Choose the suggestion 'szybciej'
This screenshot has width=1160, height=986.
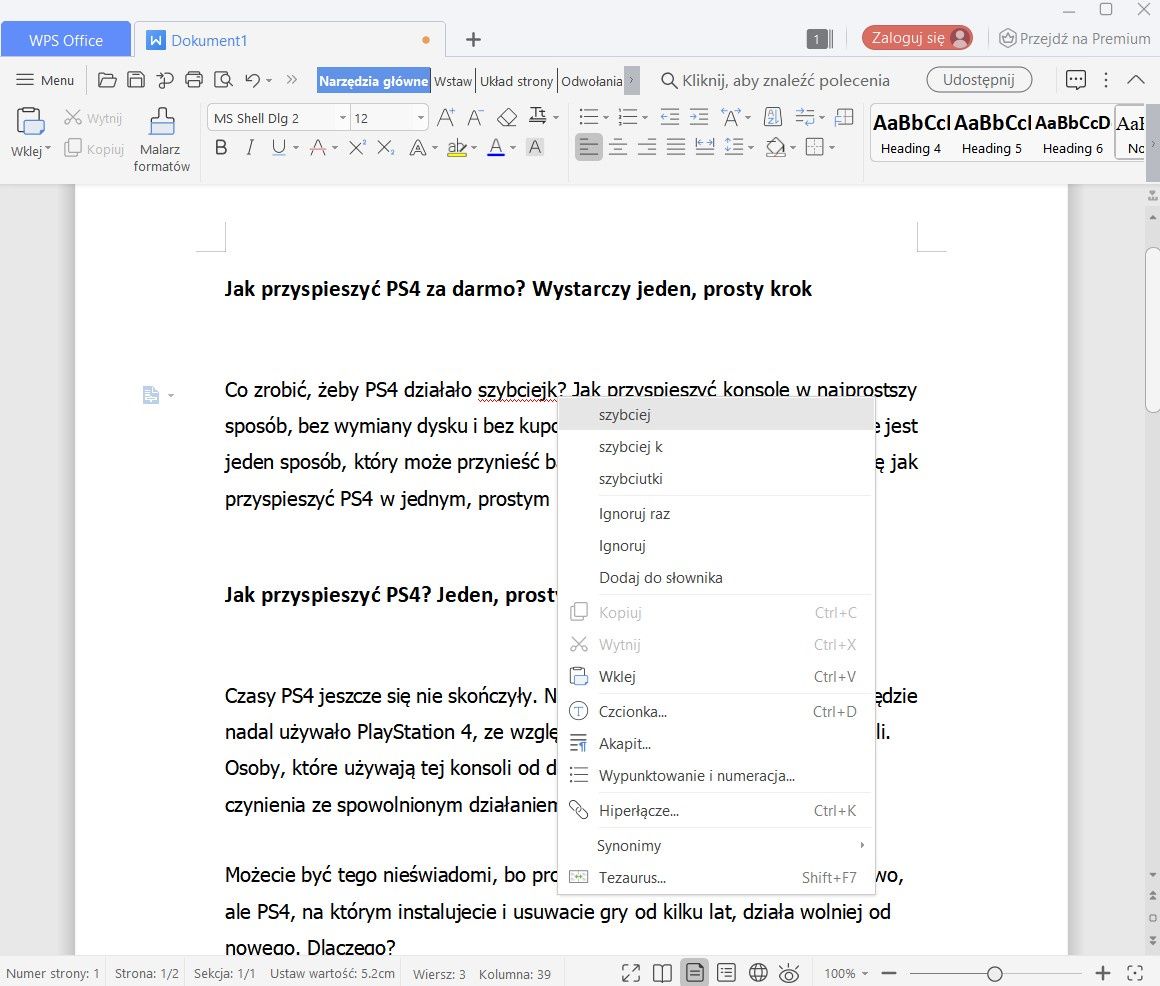[x=715, y=415]
